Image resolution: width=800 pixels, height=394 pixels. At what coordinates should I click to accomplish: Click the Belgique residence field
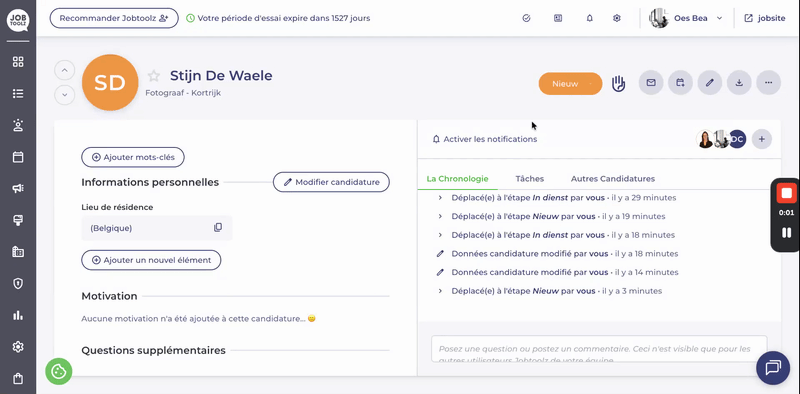157,228
